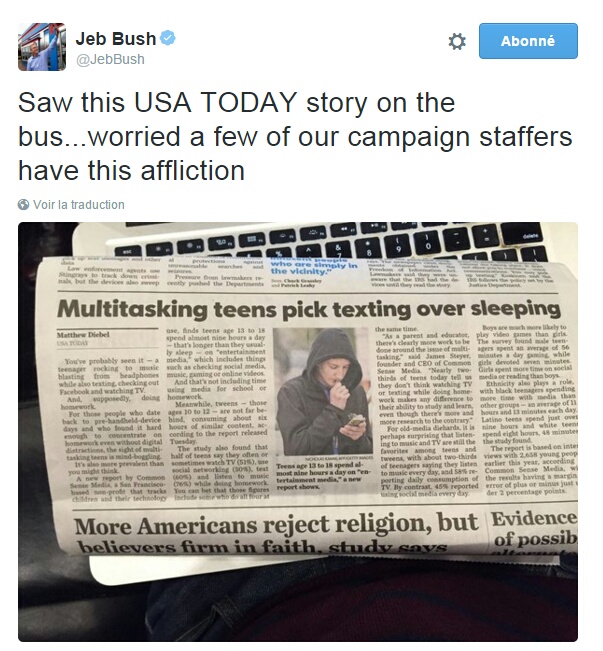Open the attached newspaper photo
Screen dimensions: 603x651
tap(298, 432)
